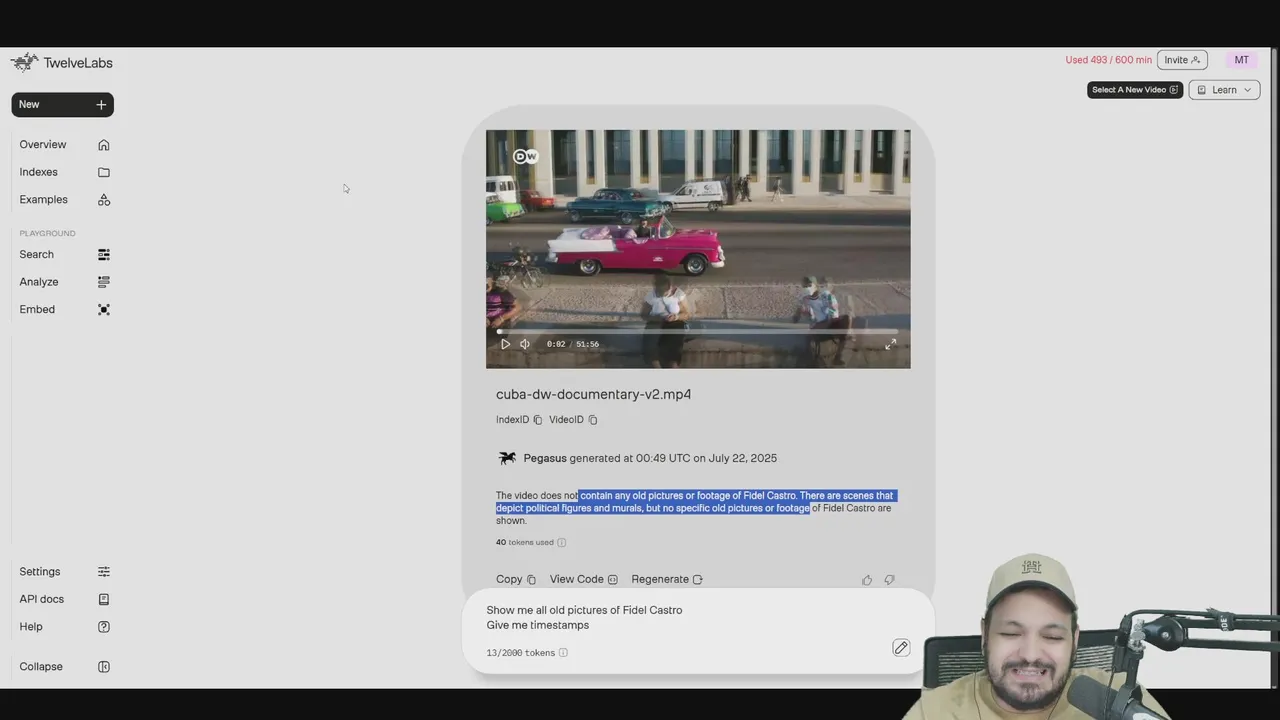Click View Code
This screenshot has height=720, width=1280.
[584, 579]
